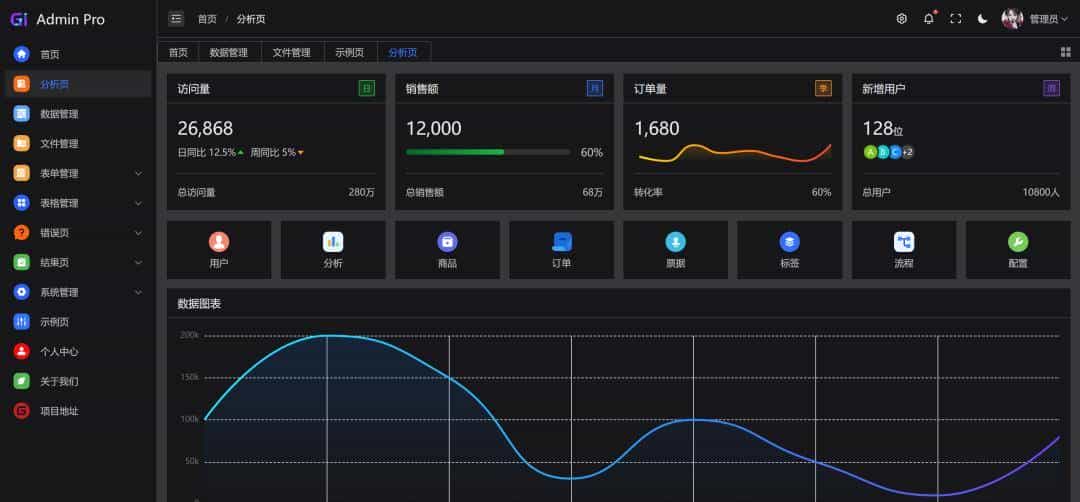The width and height of the screenshot is (1080, 502).
Task: Toggle dark mode with the moon icon
Action: pyautogui.click(x=983, y=19)
